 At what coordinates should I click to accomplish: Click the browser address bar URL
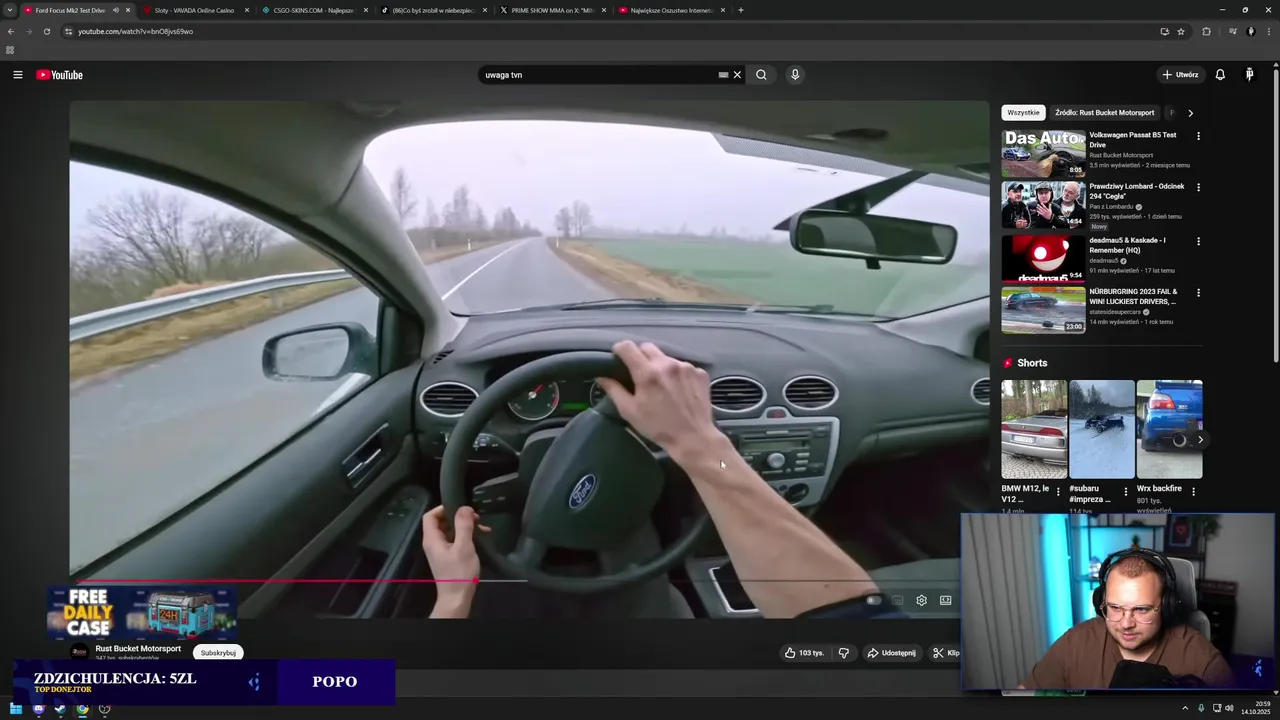[x=136, y=31]
